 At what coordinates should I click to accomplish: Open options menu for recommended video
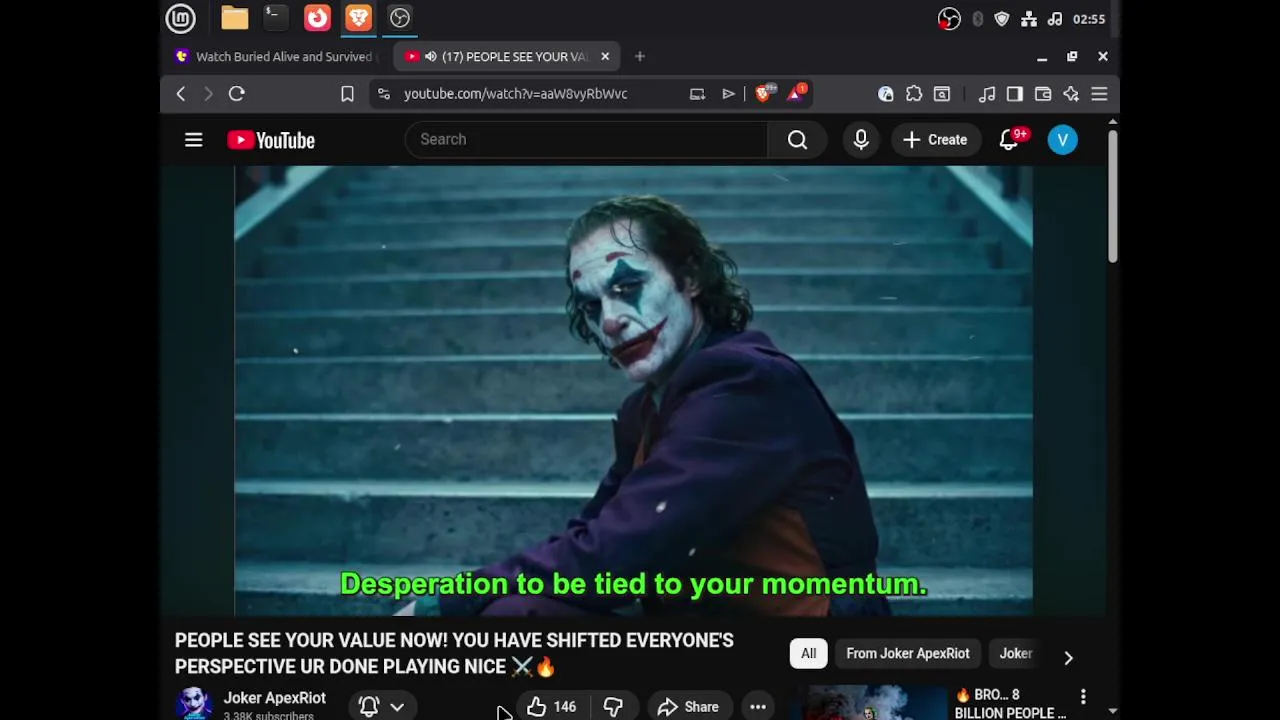(x=1083, y=696)
